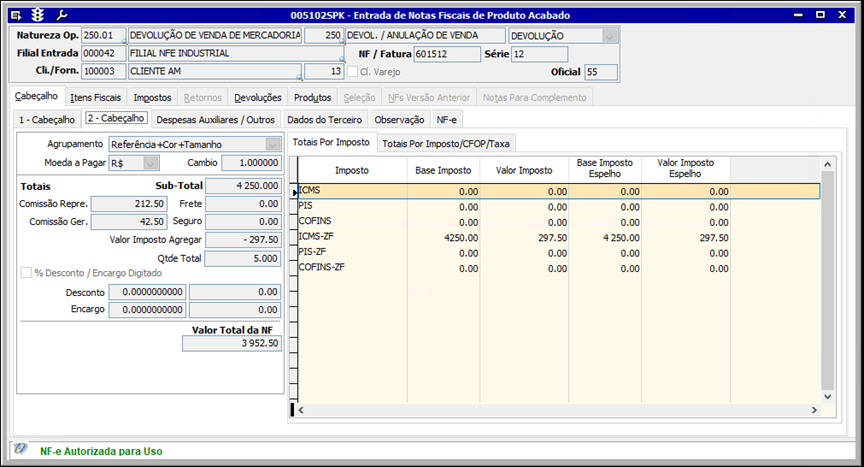Click the lookup marker on Natureza Op. code field
The image size is (864, 467).
pos(123,42)
